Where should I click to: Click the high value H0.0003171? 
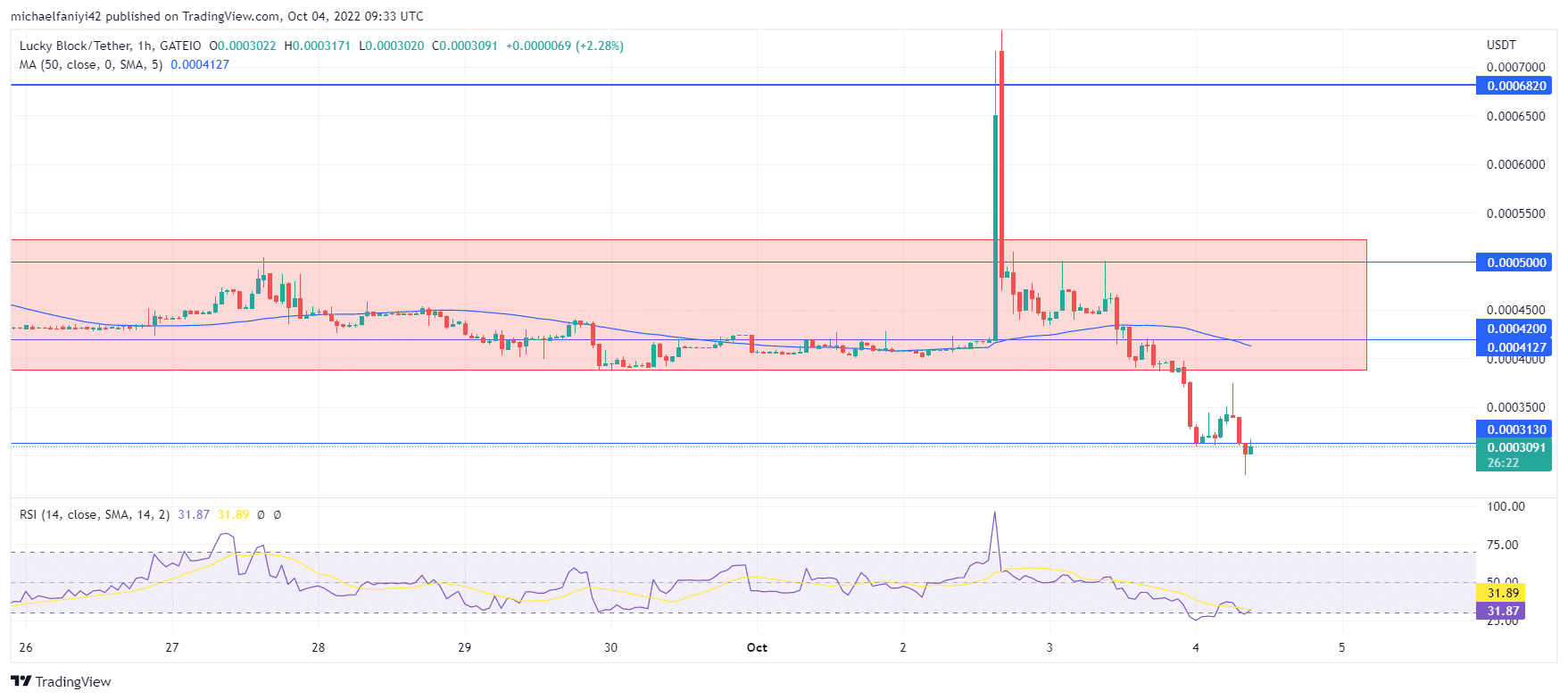pyautogui.click(x=318, y=46)
